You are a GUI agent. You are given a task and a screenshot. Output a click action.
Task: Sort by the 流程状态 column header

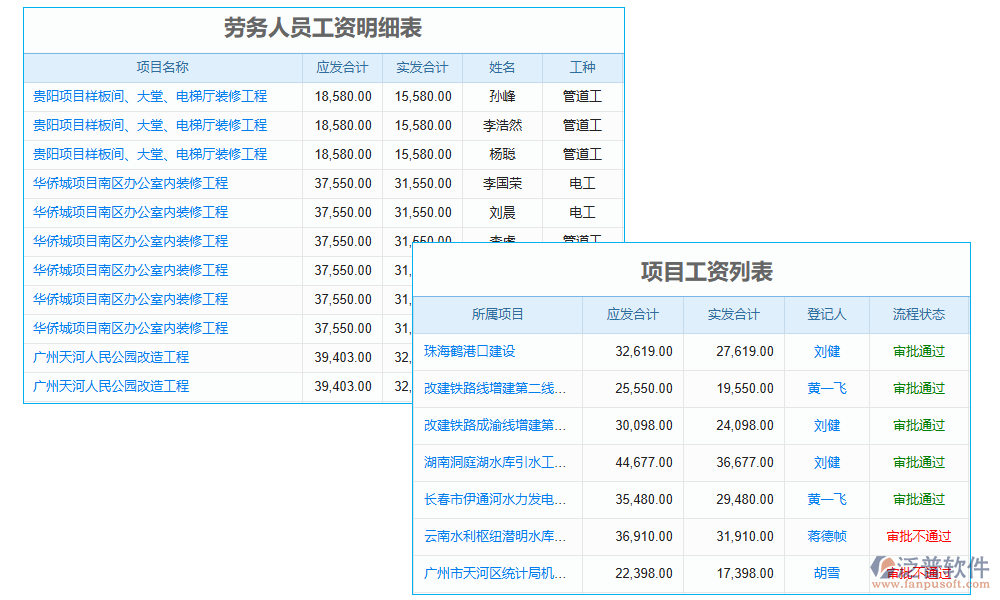coord(921,315)
